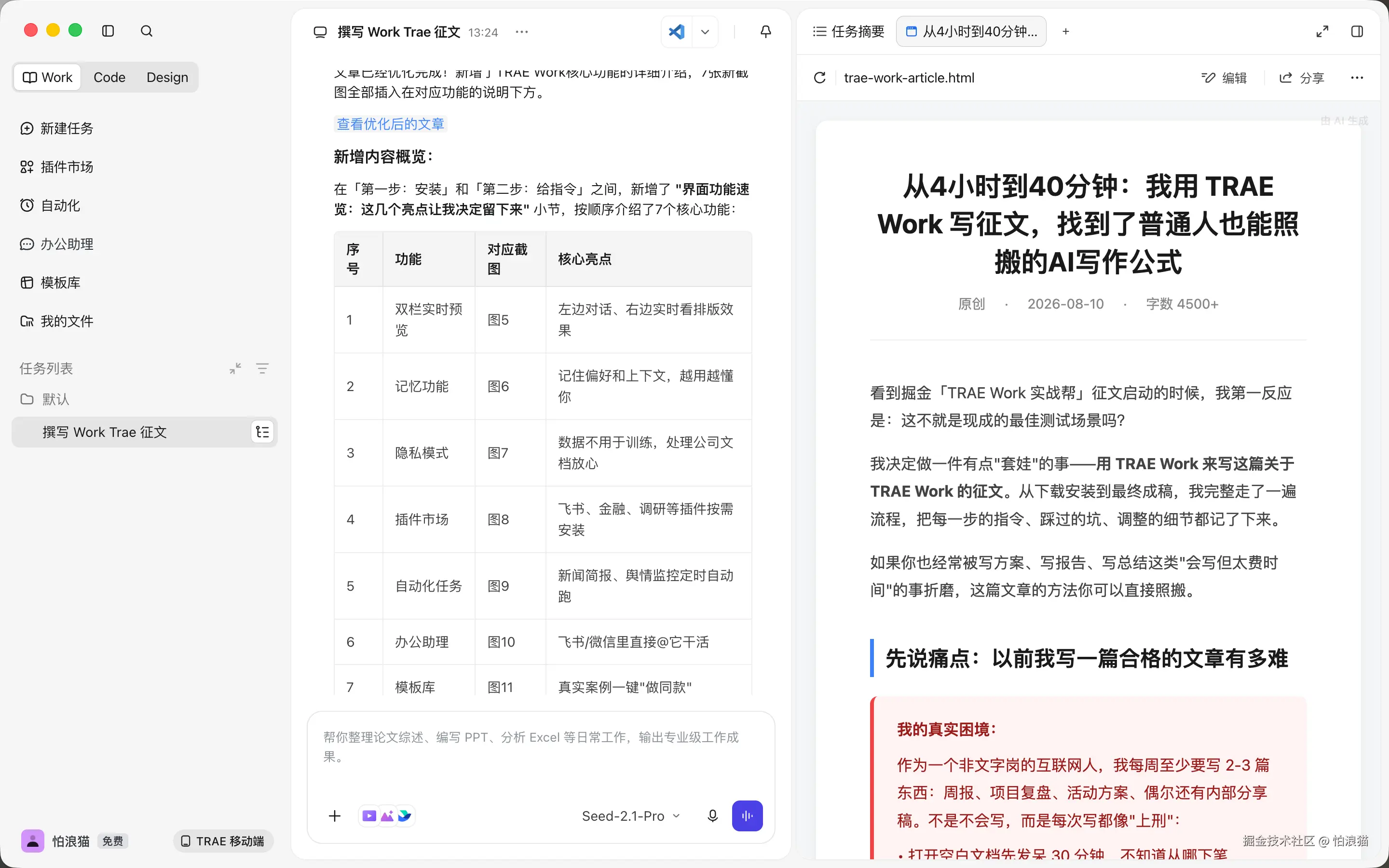
Task: Open the Seed-2.1-Pro model dropdown
Action: click(631, 816)
